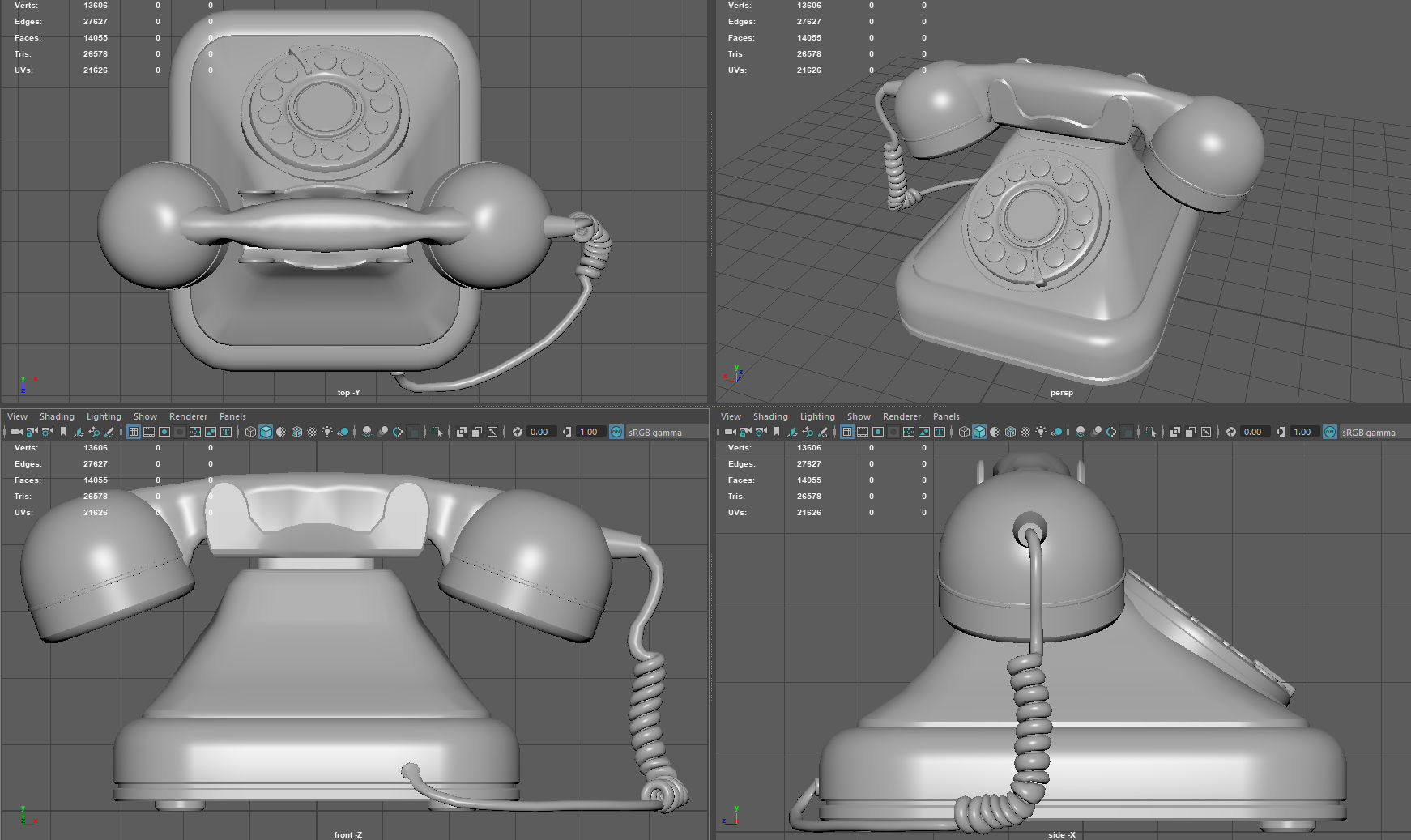Open Shading menu of side view panel
This screenshot has width=1411, height=840.
tap(770, 416)
